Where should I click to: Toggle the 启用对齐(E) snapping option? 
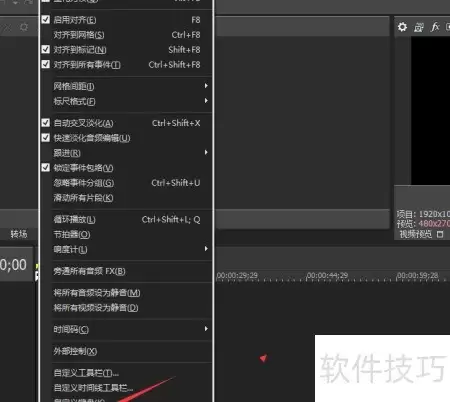point(126,20)
